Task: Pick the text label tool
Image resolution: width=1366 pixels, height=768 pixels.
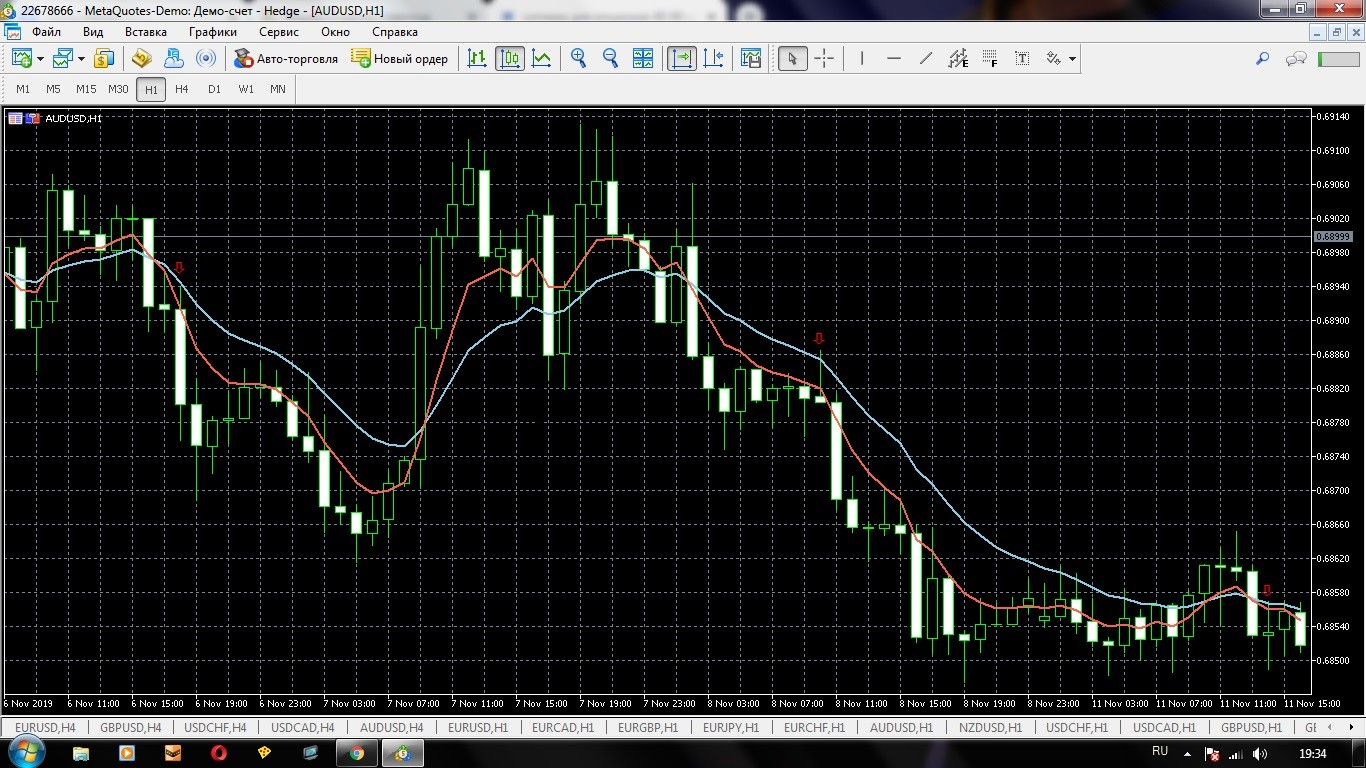Action: (x=1022, y=59)
